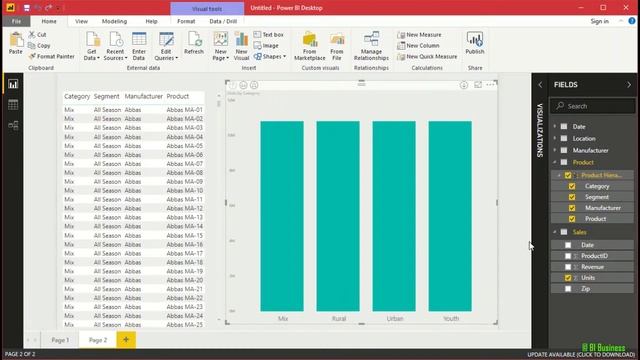Save the file from title bar
Screen dimensions: 640x360
point(27,8)
